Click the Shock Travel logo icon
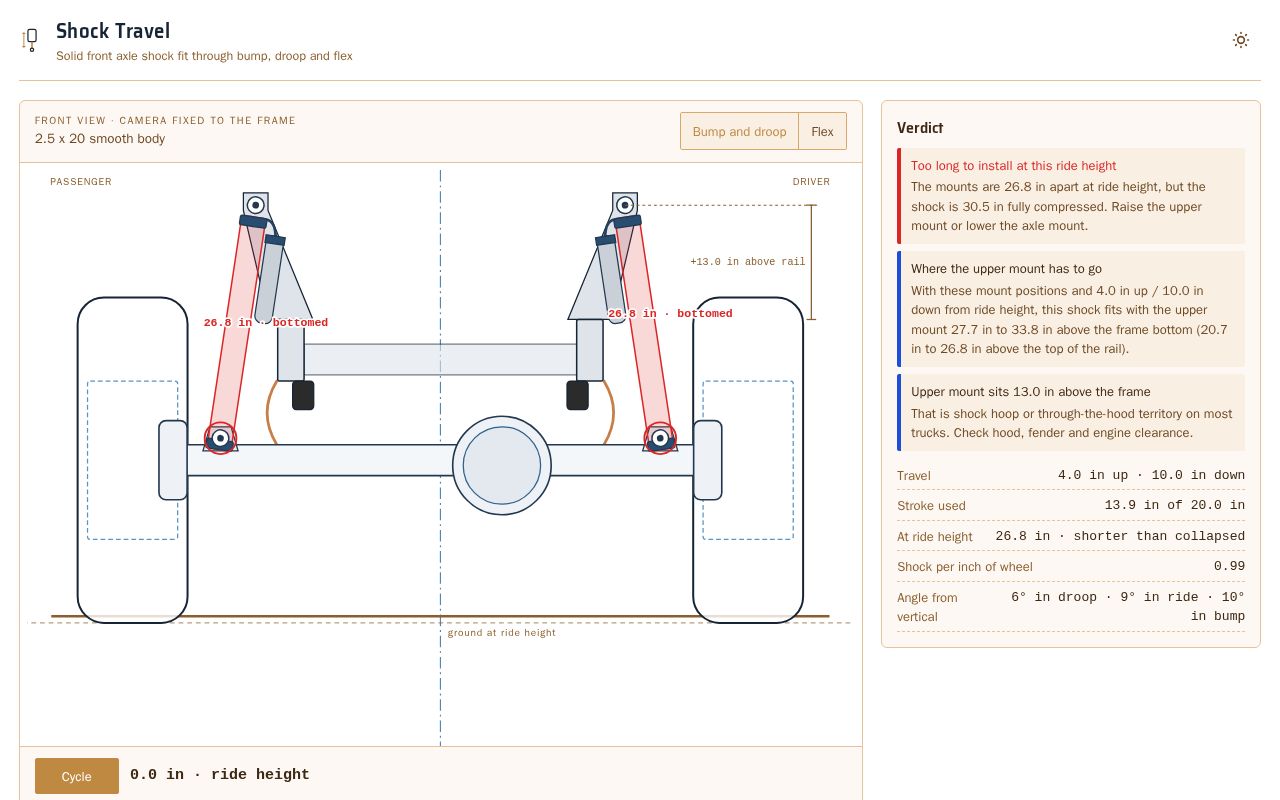The width and height of the screenshot is (1280, 800). (x=31, y=40)
